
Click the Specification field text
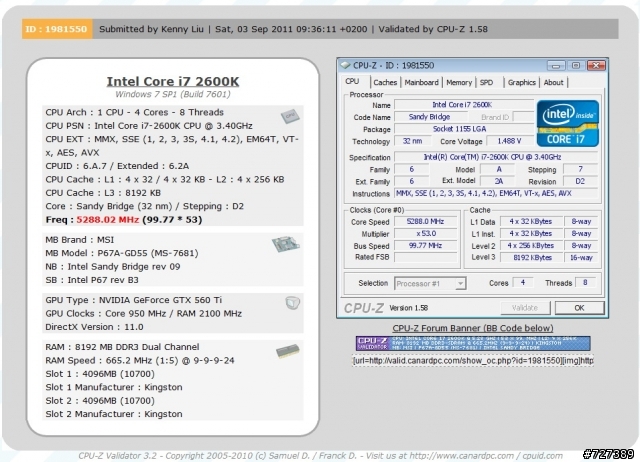496,157
